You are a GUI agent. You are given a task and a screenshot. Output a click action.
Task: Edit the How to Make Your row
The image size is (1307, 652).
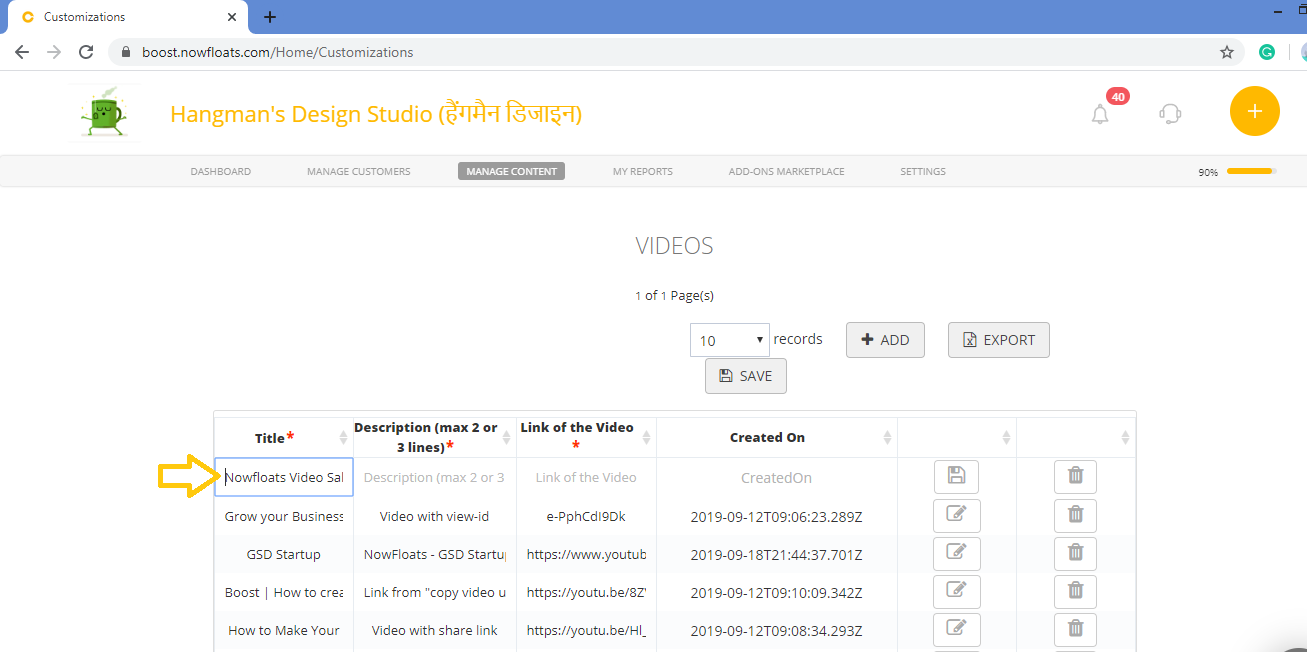[x=956, y=630]
